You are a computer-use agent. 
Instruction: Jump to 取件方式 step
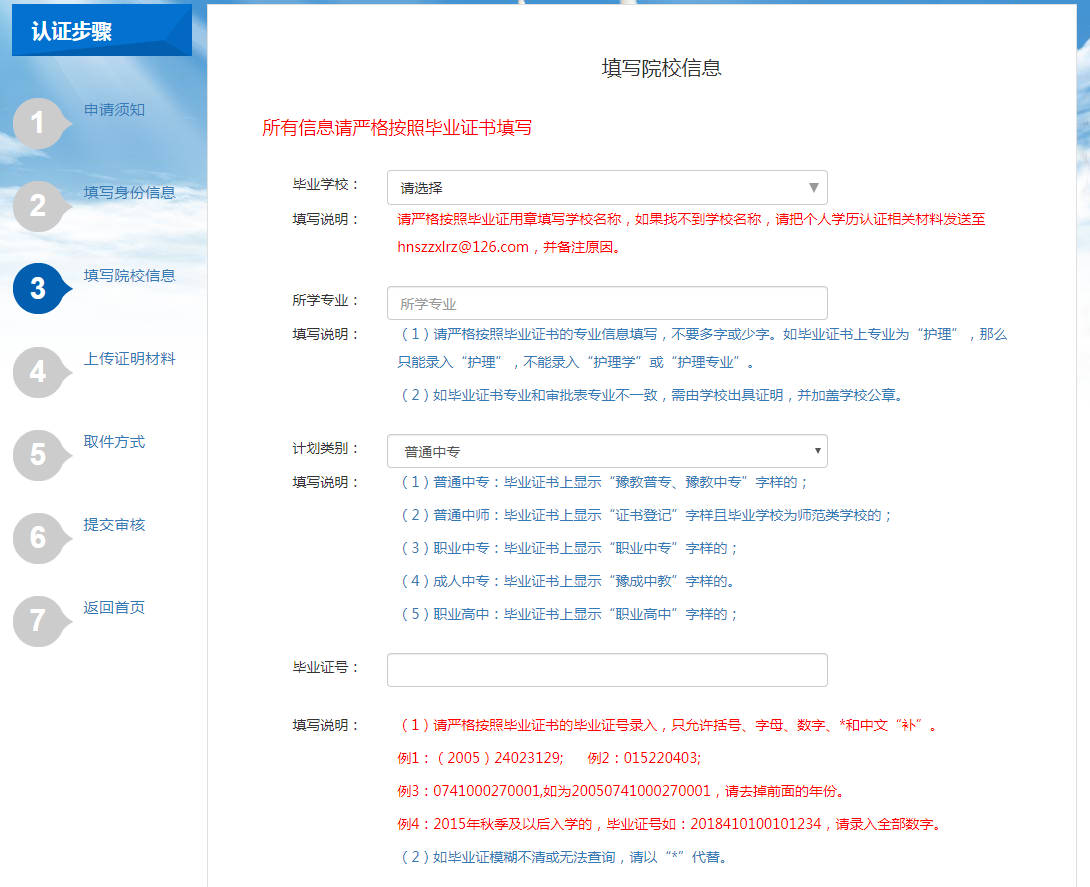coord(114,442)
